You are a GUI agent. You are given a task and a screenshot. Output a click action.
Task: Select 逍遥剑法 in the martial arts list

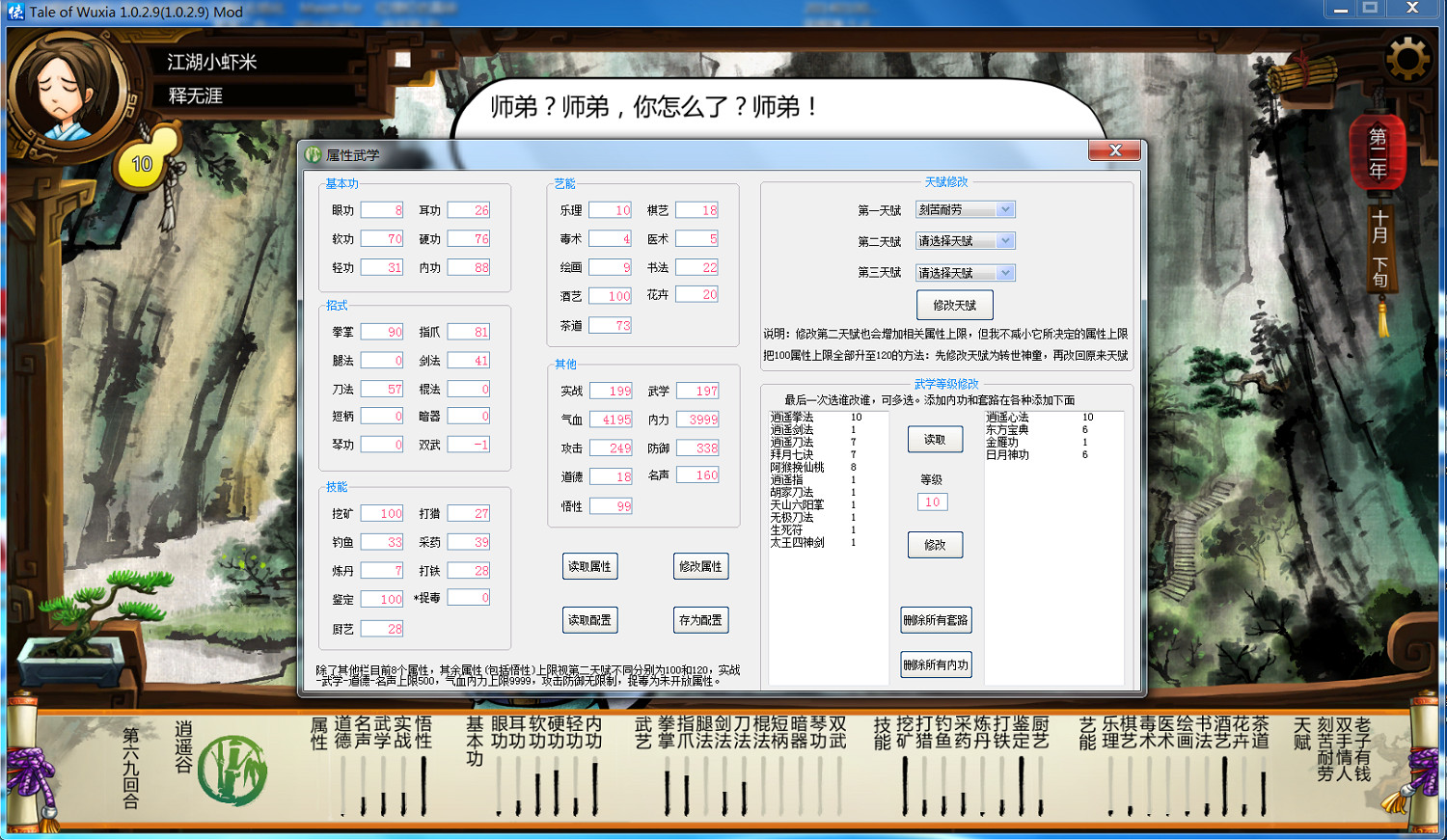coord(792,430)
